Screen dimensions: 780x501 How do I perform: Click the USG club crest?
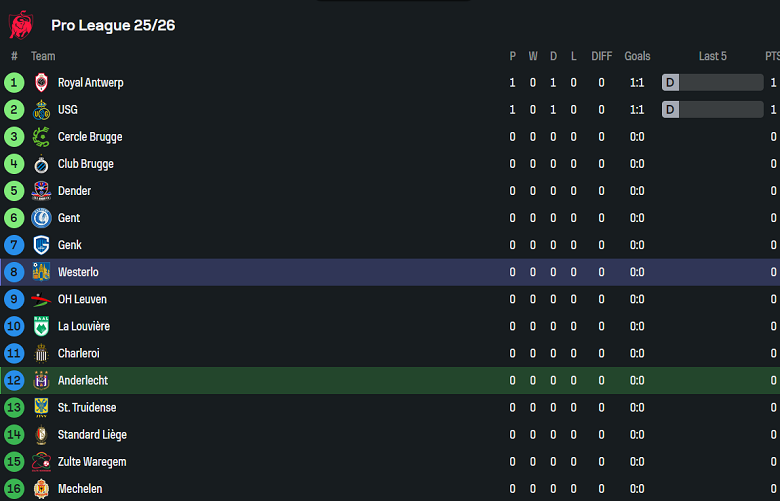tap(41, 110)
